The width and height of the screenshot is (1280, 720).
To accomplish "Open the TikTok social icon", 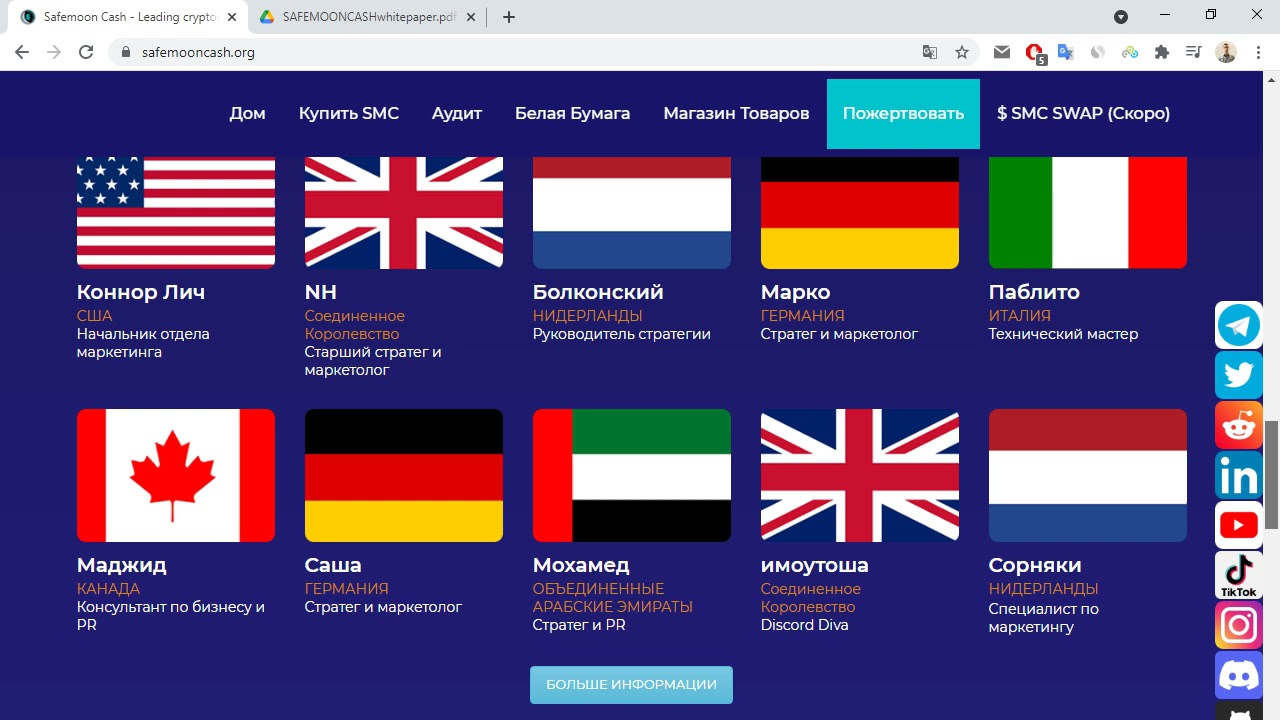I will click(1239, 575).
